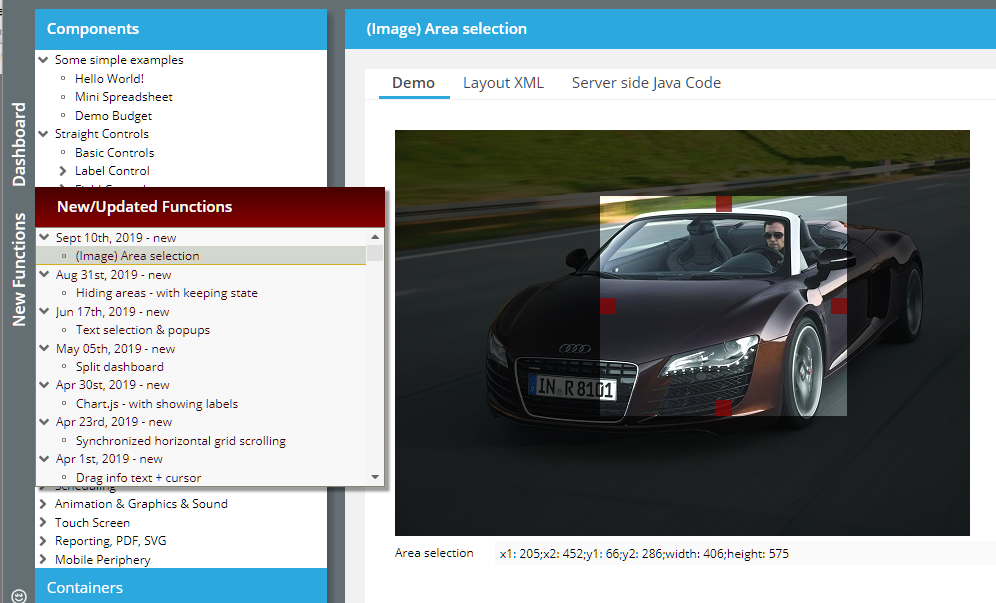Click the bottom red selection handle
This screenshot has width=996, height=603.
pos(724,407)
